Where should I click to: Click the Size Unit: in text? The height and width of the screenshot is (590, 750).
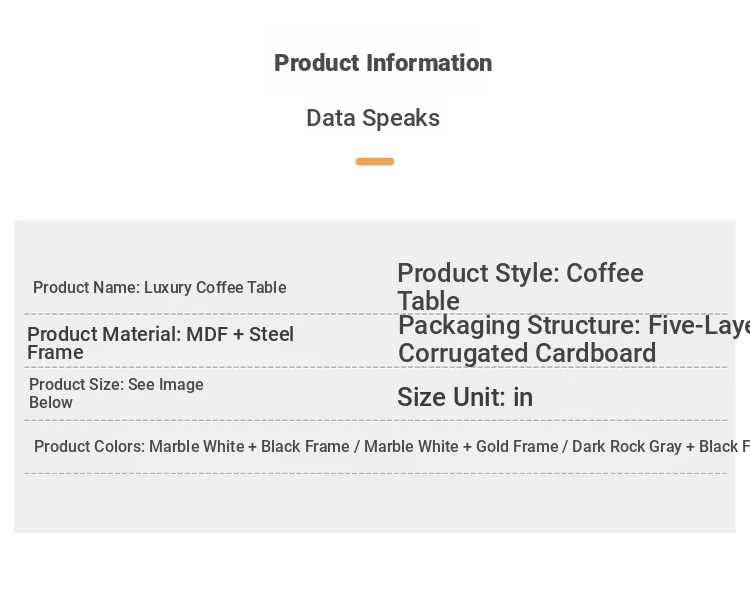point(465,397)
